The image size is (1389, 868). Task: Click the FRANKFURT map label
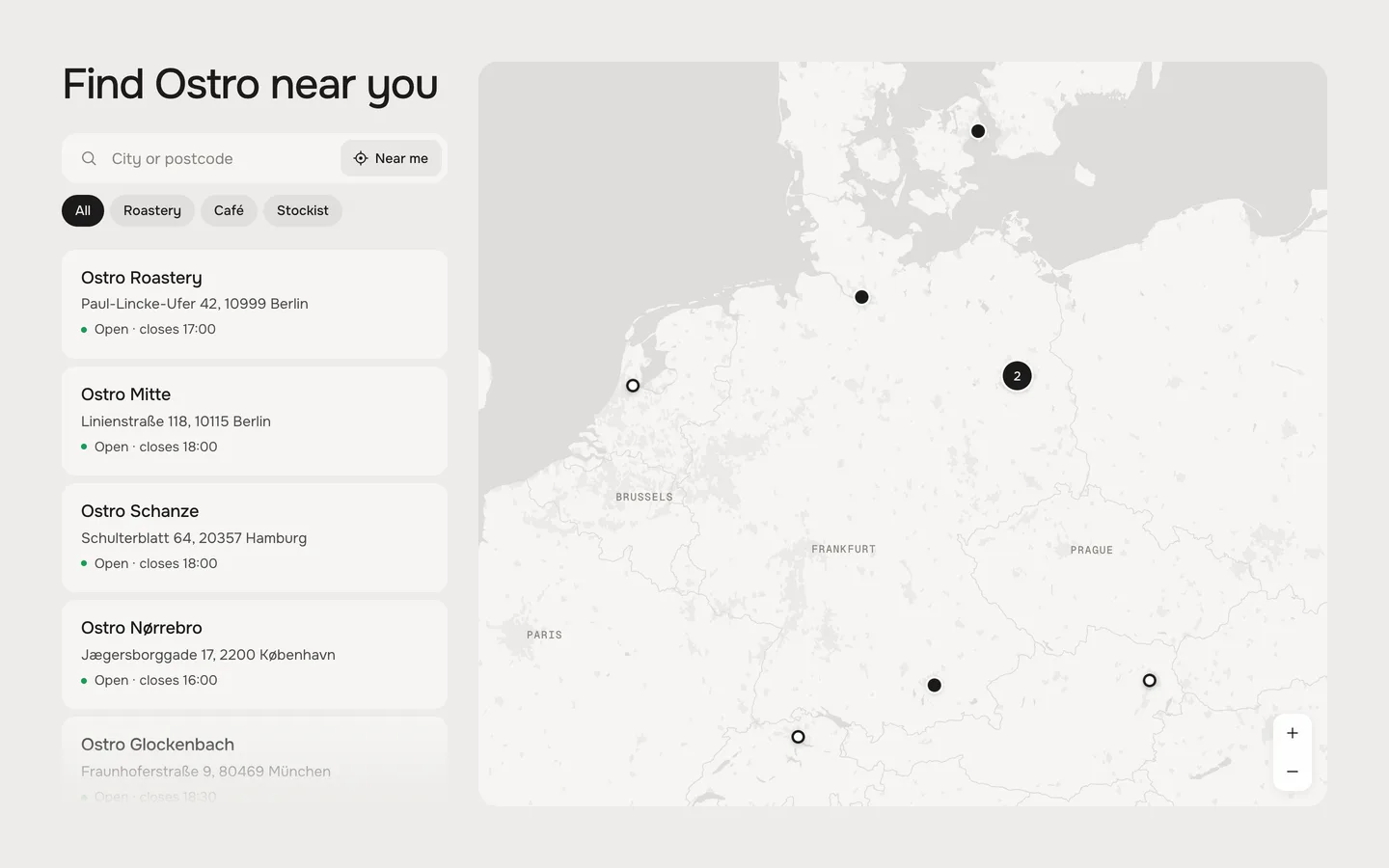click(844, 549)
